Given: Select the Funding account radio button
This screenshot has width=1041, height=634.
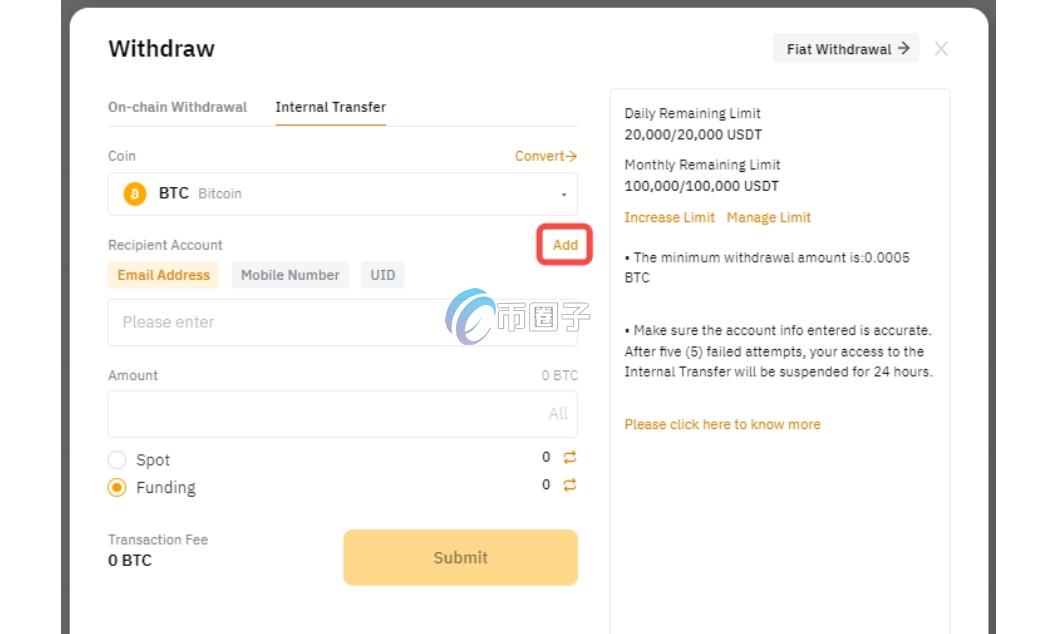Looking at the screenshot, I should pos(117,488).
